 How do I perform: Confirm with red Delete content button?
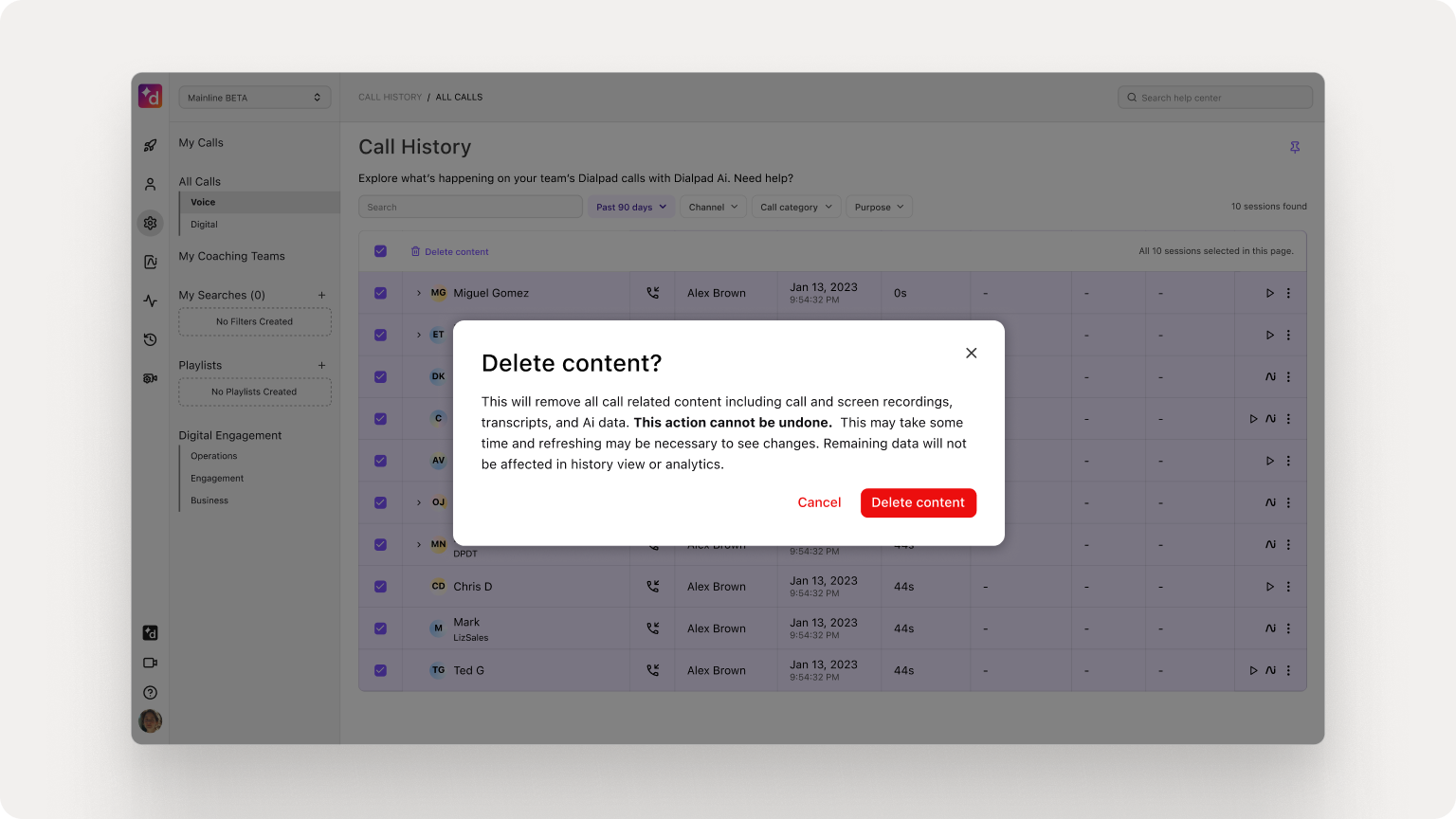coord(919,502)
